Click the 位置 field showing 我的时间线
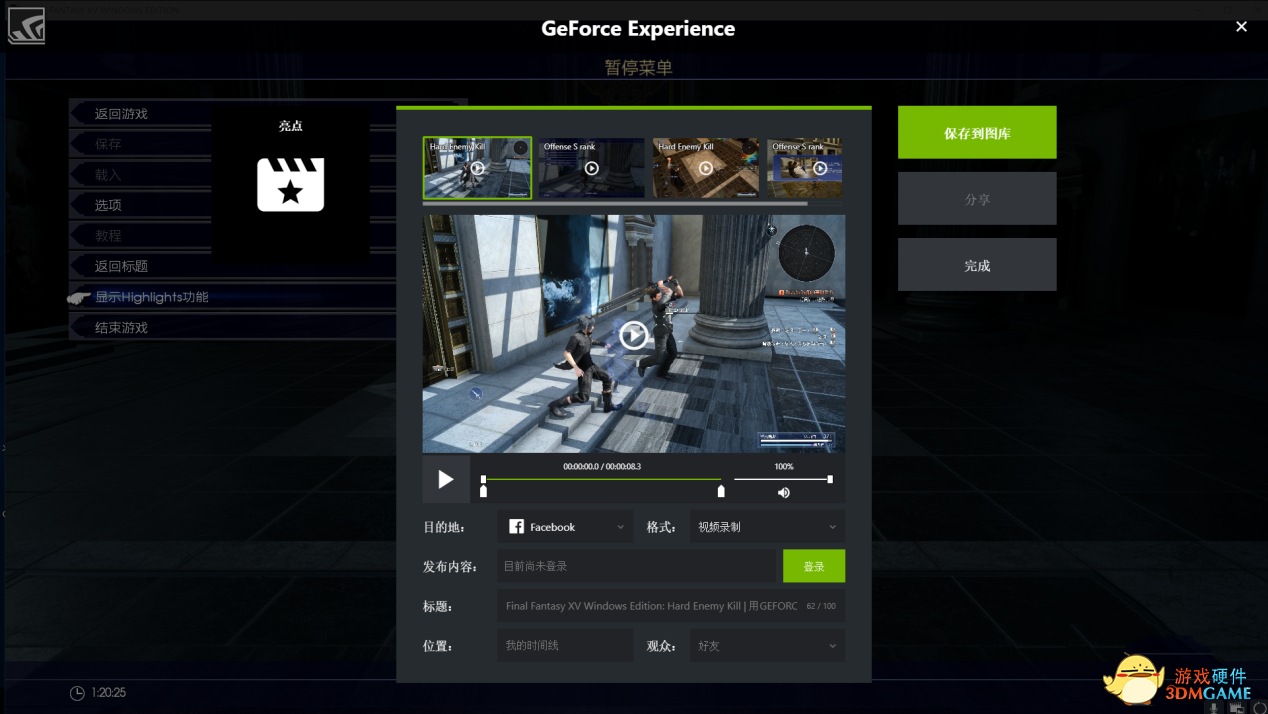The width and height of the screenshot is (1268, 714). coord(565,646)
